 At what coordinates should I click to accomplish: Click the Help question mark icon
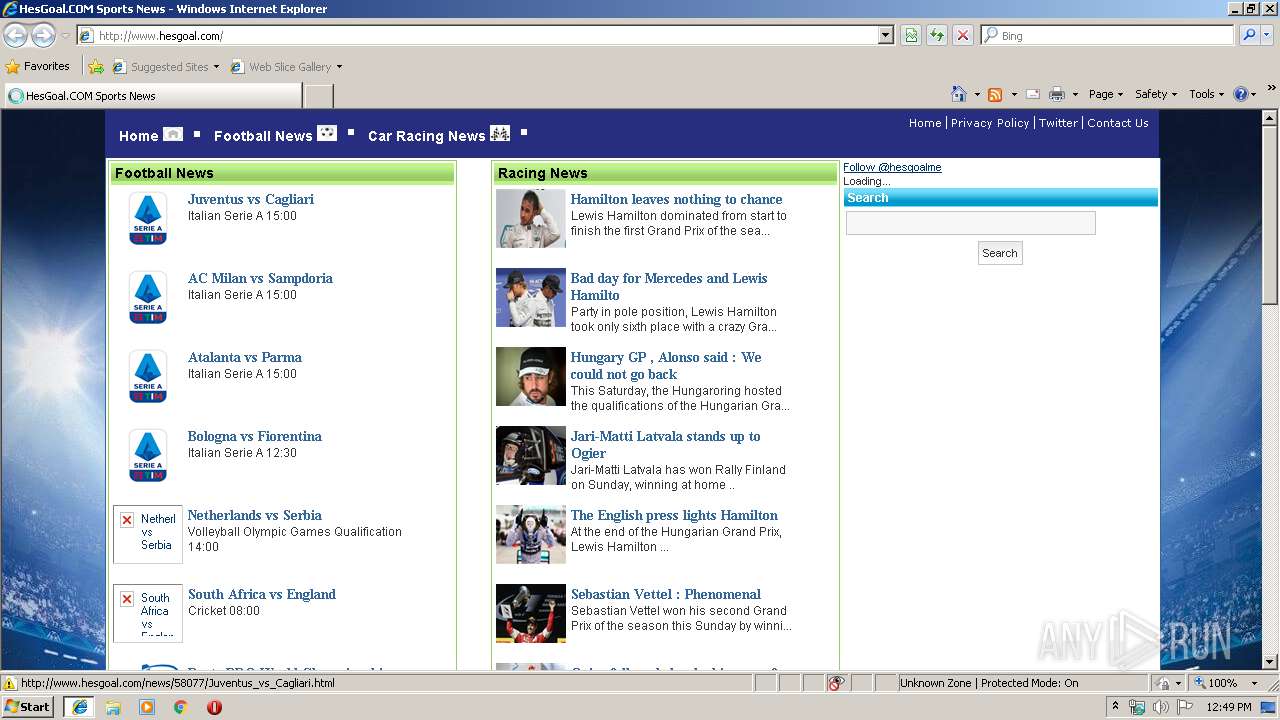coord(1241,94)
